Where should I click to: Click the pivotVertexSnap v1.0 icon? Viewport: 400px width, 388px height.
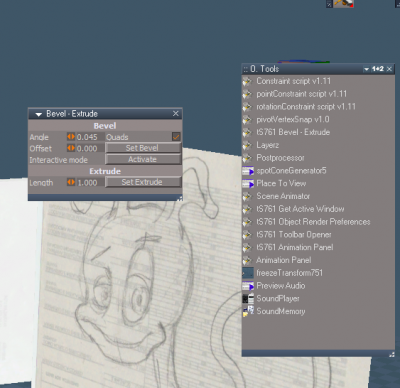[x=247, y=119]
